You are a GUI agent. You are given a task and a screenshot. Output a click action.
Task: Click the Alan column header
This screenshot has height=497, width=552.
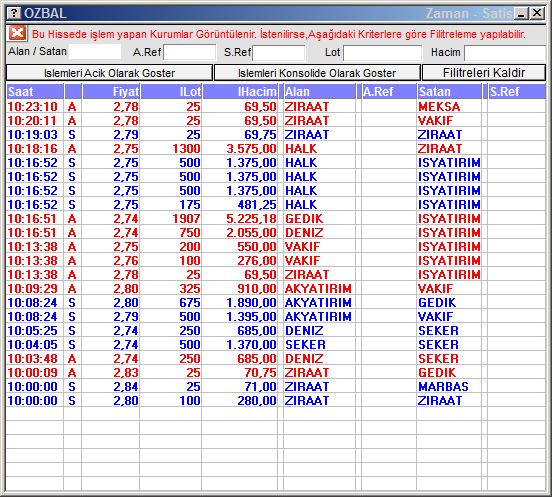click(319, 92)
